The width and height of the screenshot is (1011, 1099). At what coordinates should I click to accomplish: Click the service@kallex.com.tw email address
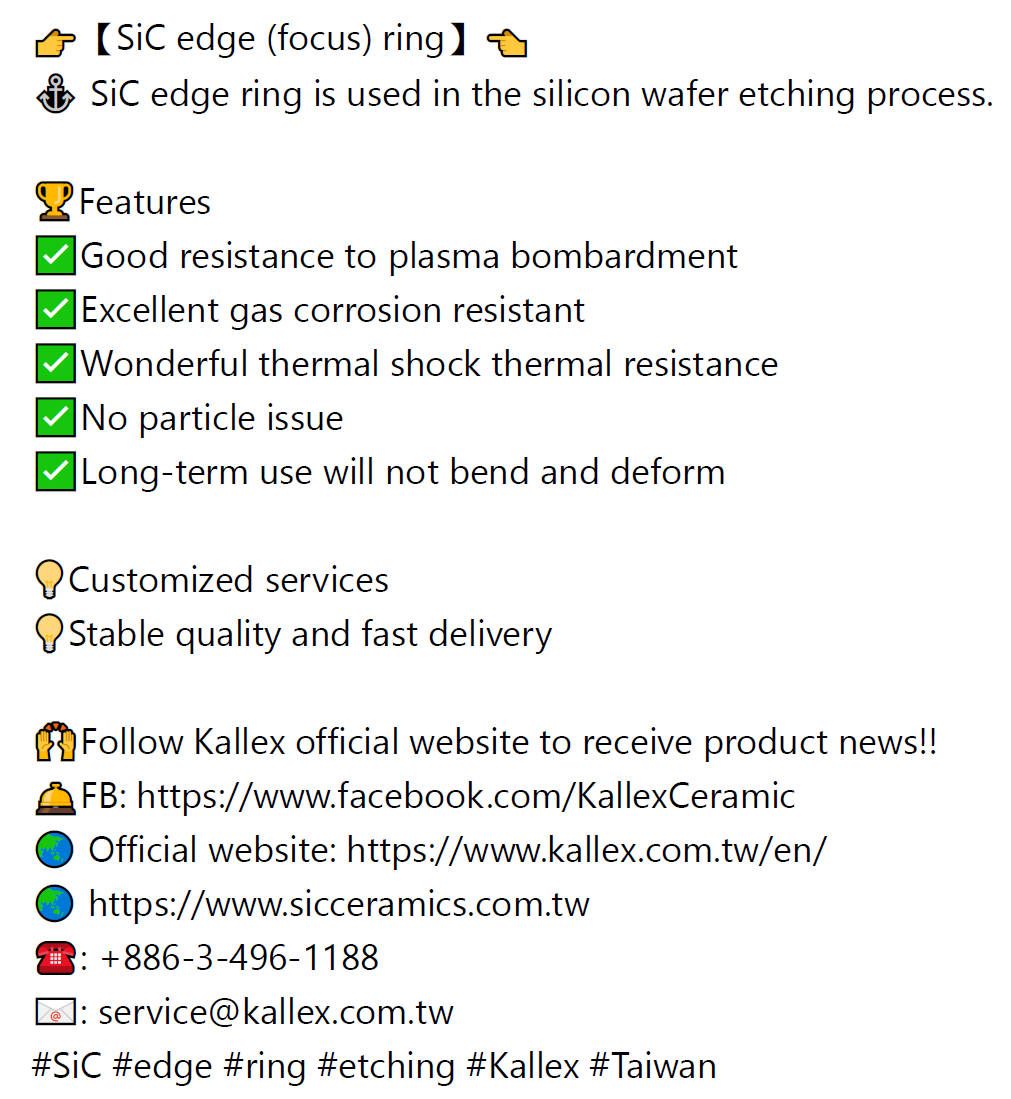tap(276, 1013)
